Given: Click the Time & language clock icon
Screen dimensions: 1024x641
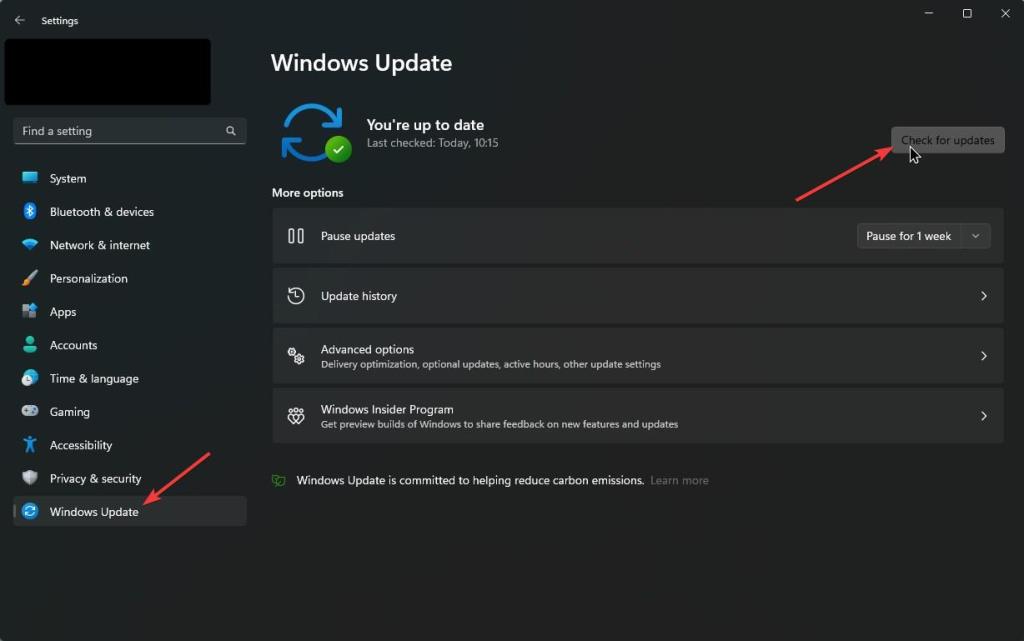Looking at the screenshot, I should click(x=30, y=377).
